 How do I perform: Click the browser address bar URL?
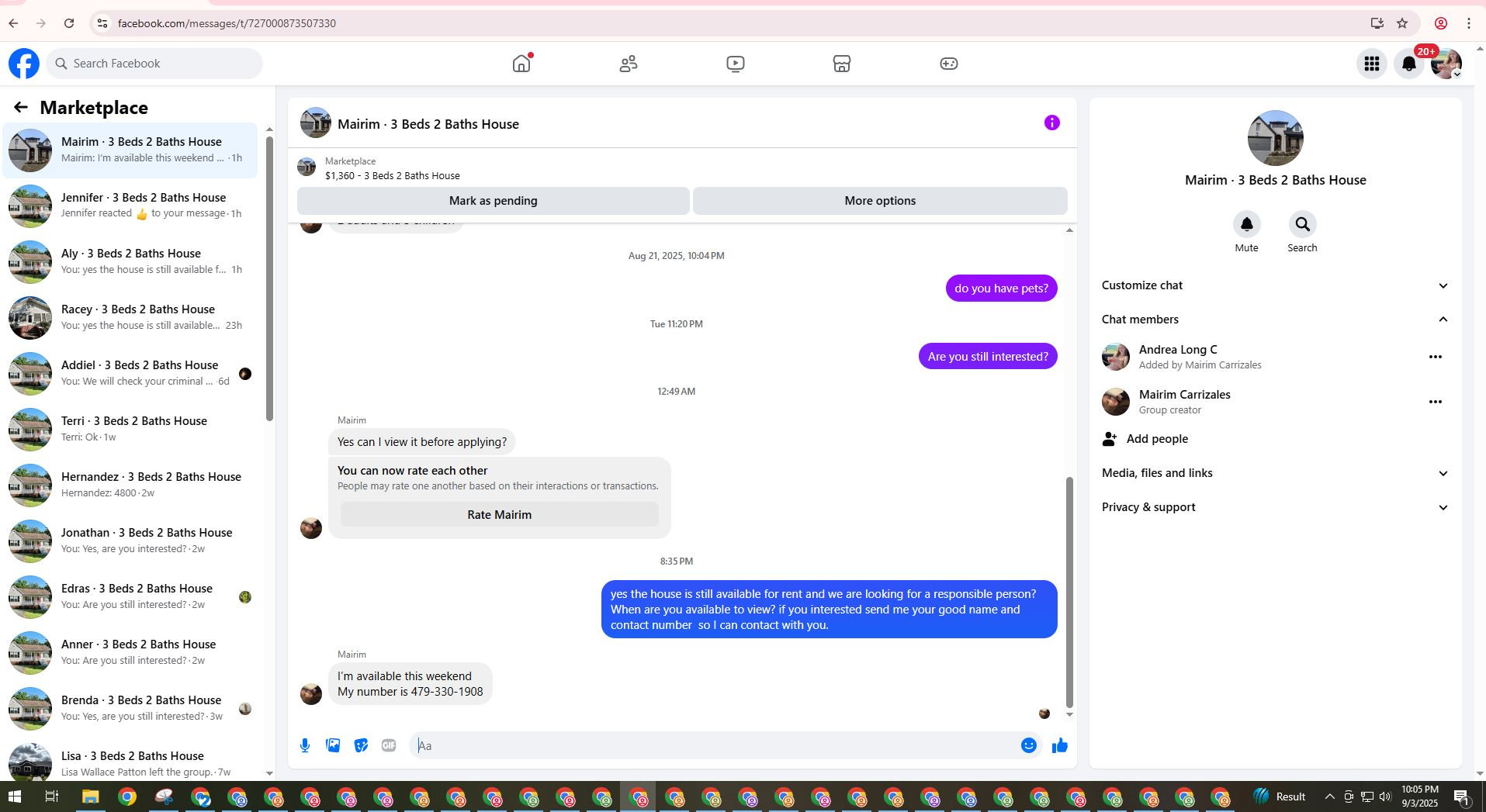[227, 23]
